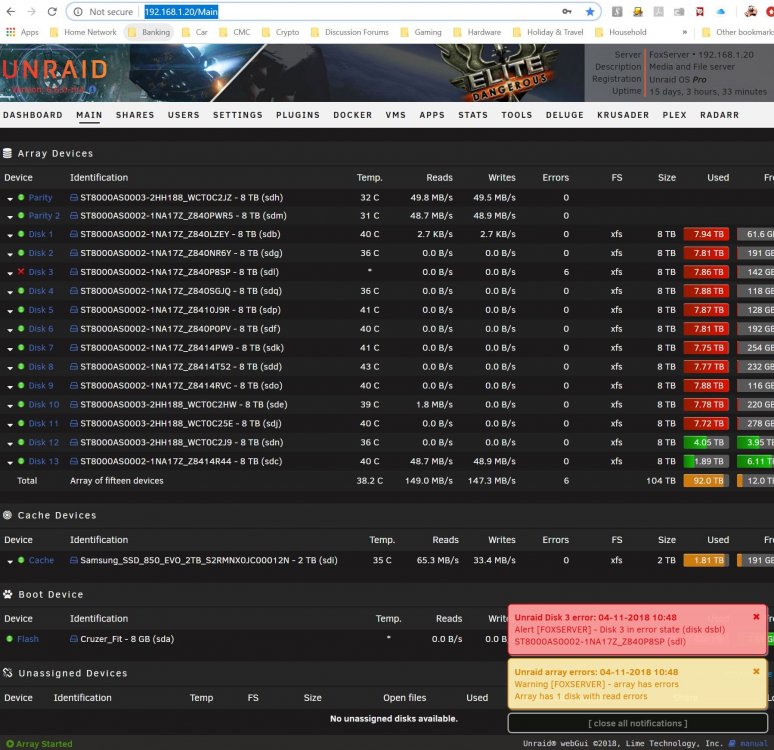Expand the Disk 8 dropdown arrow
This screenshot has width=774, height=750.
coord(10,368)
